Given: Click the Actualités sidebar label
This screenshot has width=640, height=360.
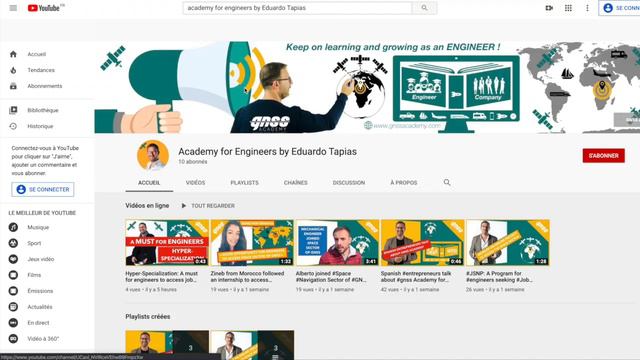Looking at the screenshot, I should [x=40, y=307].
